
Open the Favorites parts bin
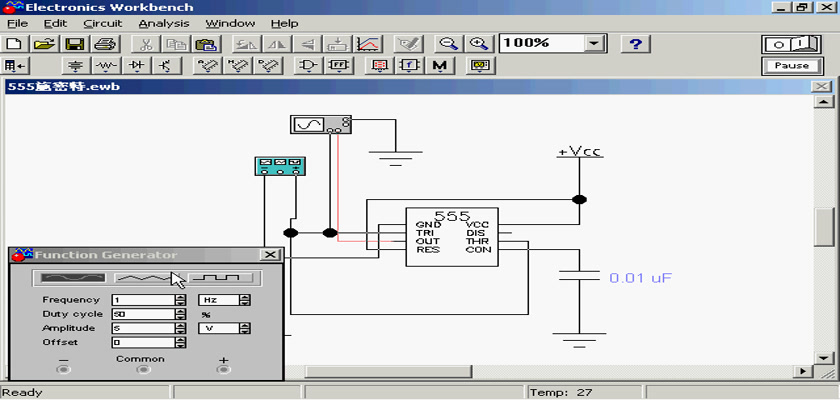click(15, 66)
